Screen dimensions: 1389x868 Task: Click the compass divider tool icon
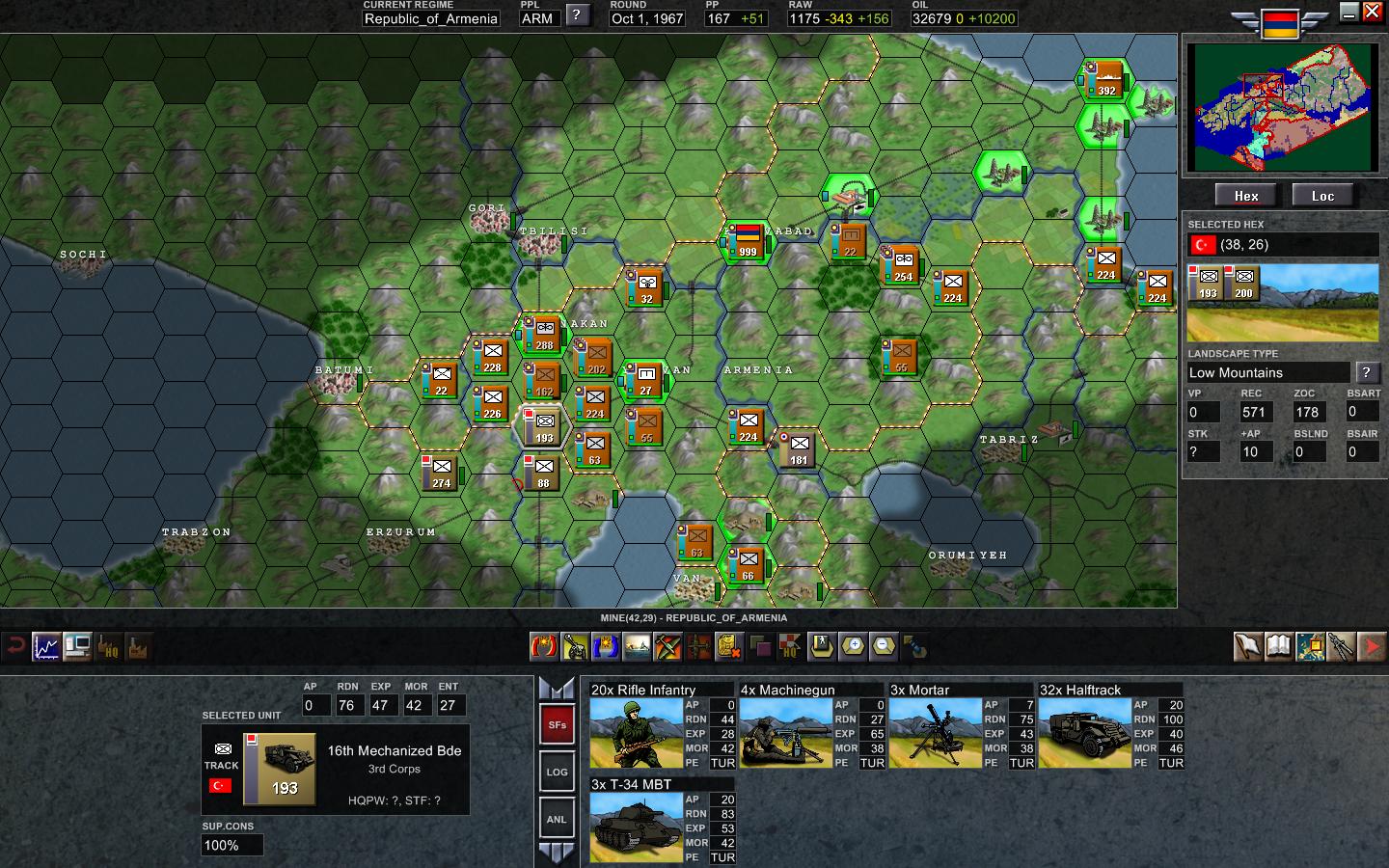(1341, 646)
